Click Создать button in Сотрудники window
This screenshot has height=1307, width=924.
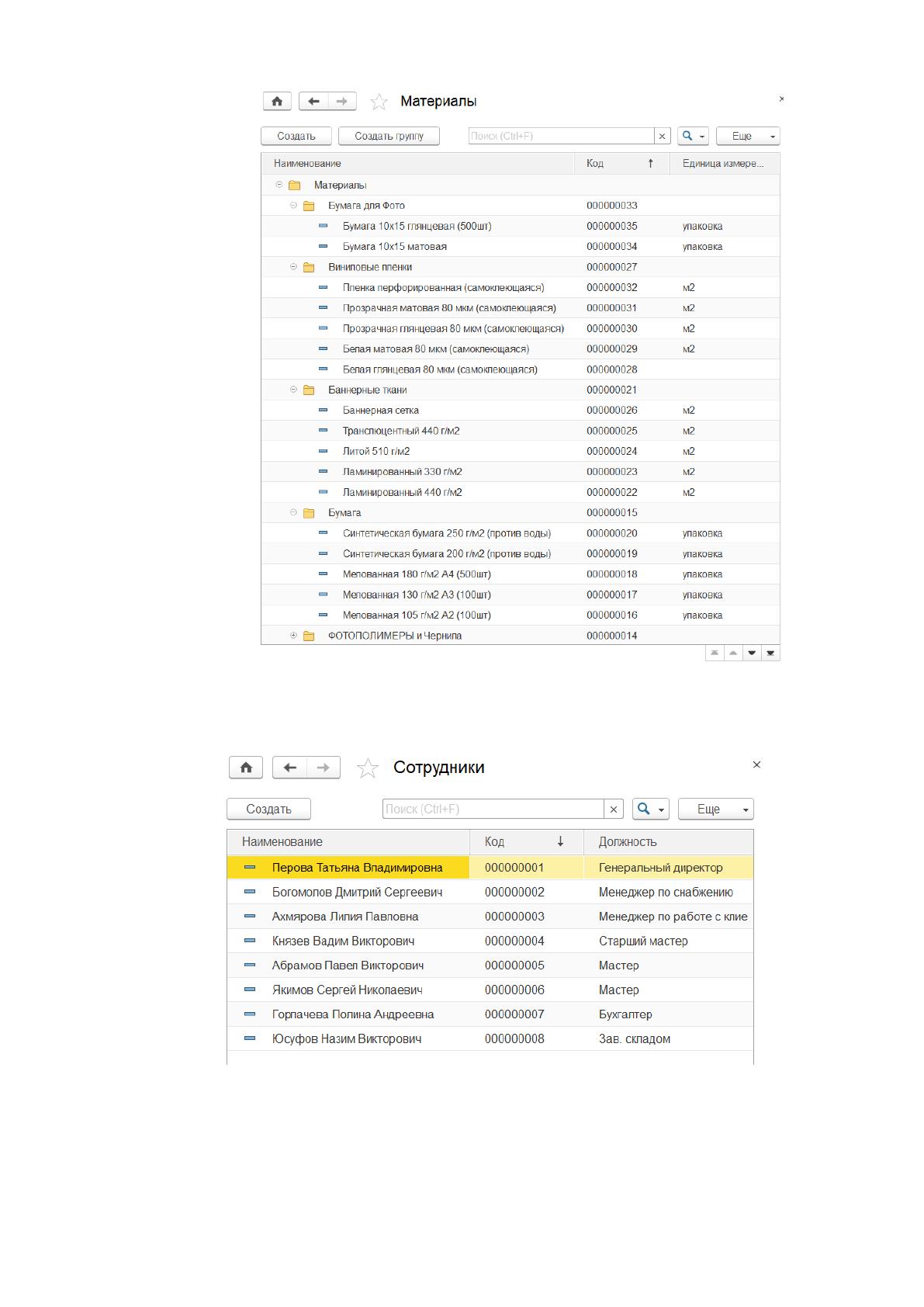pyautogui.click(x=268, y=809)
